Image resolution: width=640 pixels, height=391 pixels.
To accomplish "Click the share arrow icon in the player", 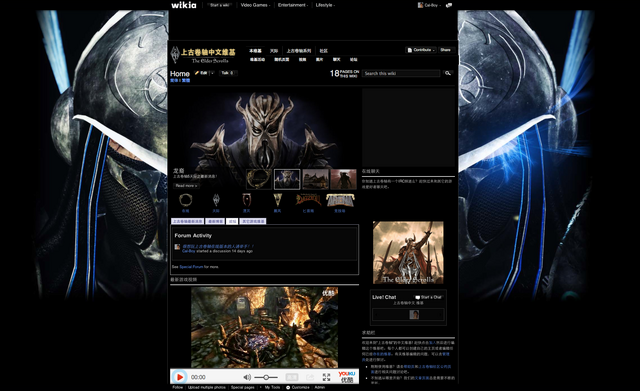I will point(310,377).
